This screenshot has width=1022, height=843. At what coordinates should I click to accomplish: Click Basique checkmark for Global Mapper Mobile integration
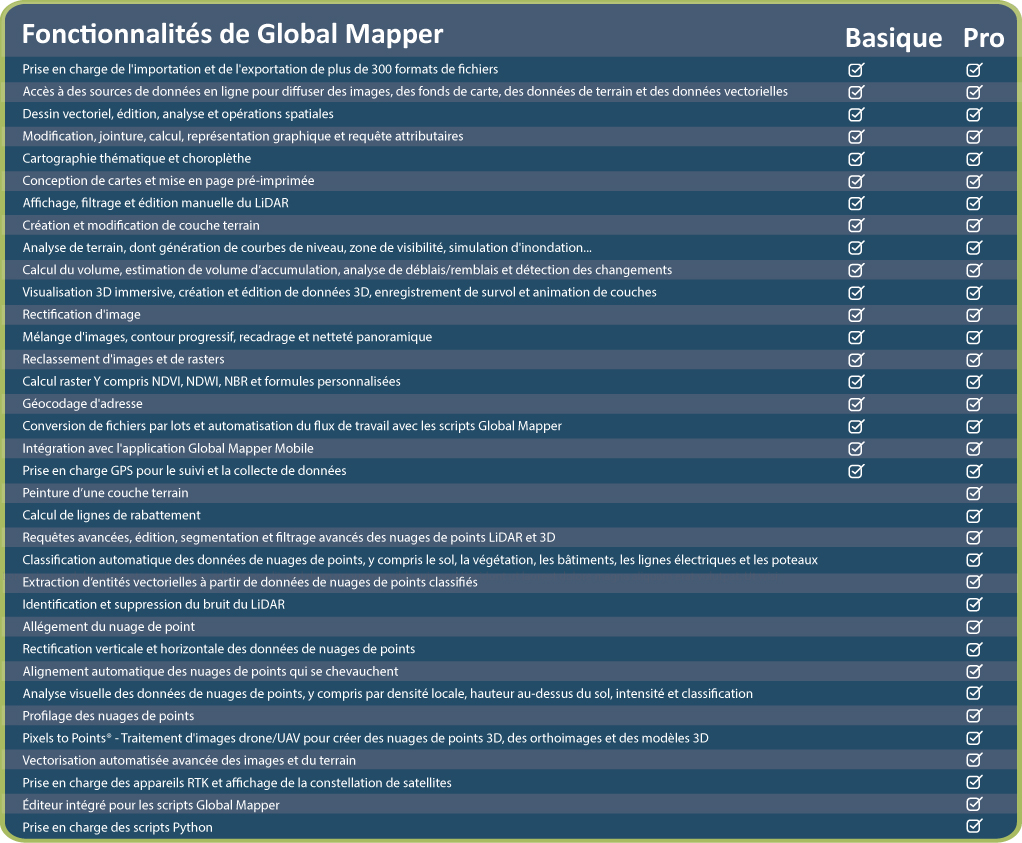[x=856, y=449]
